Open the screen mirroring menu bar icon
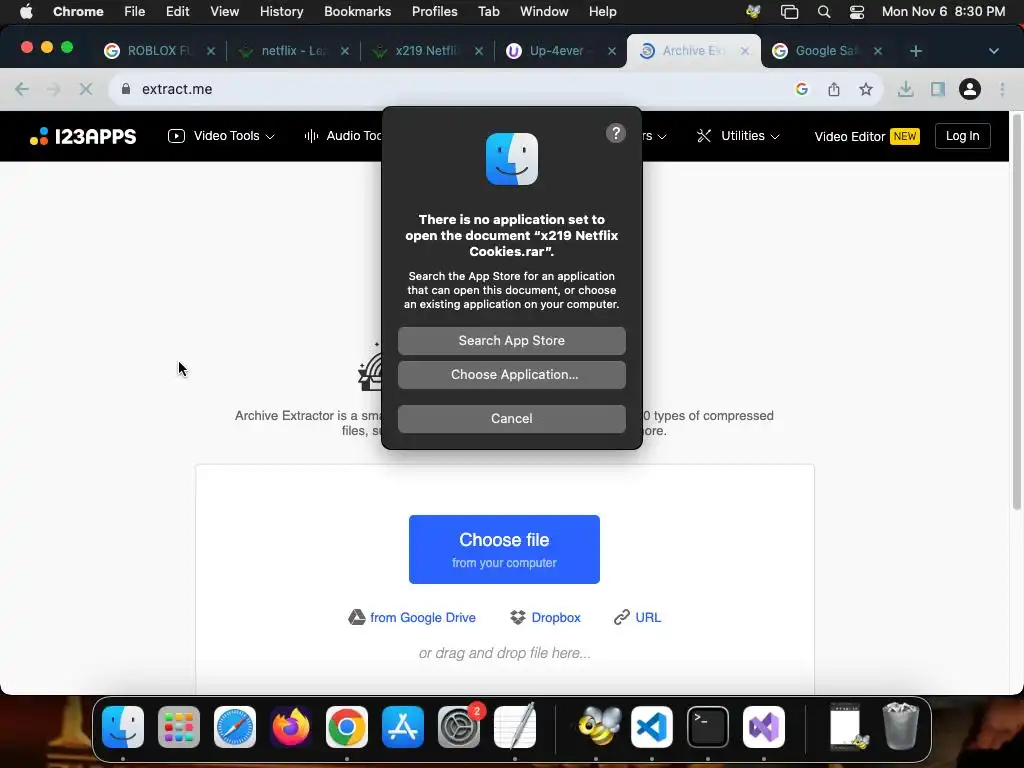1024x768 pixels. 790,12
